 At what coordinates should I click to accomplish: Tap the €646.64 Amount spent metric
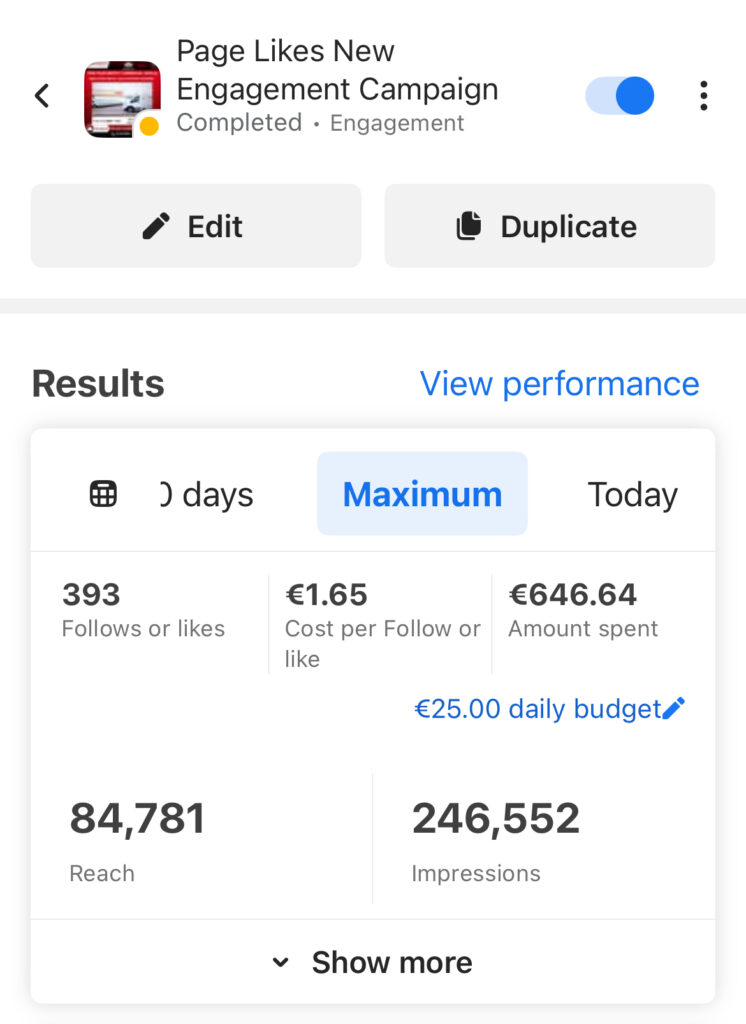click(584, 609)
